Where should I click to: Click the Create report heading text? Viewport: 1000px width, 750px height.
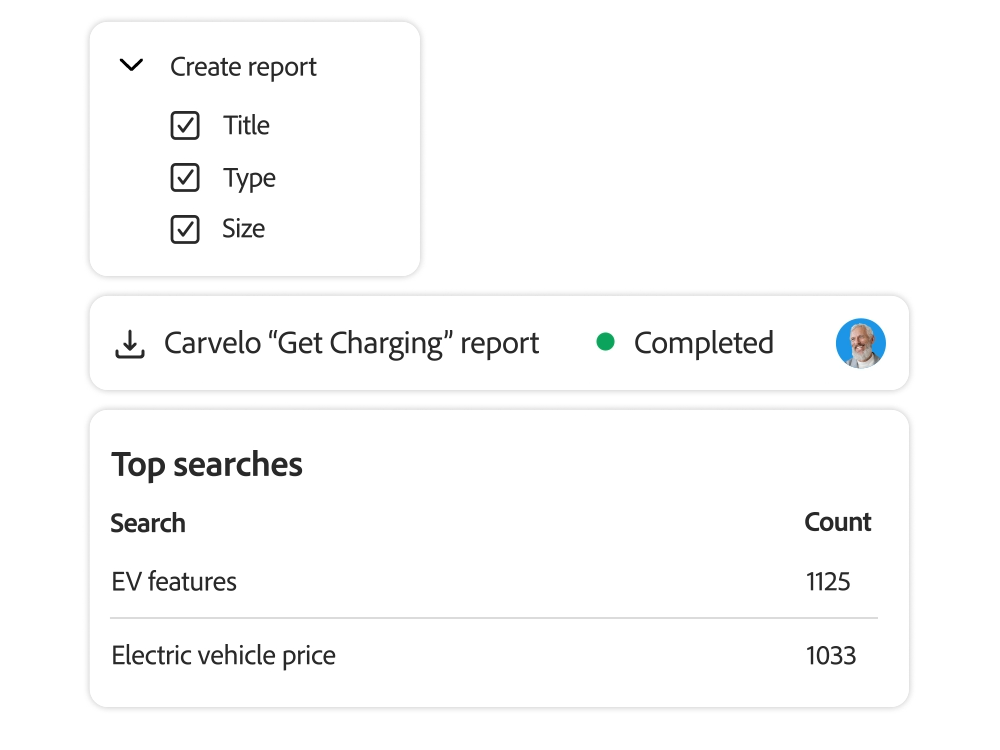click(243, 67)
